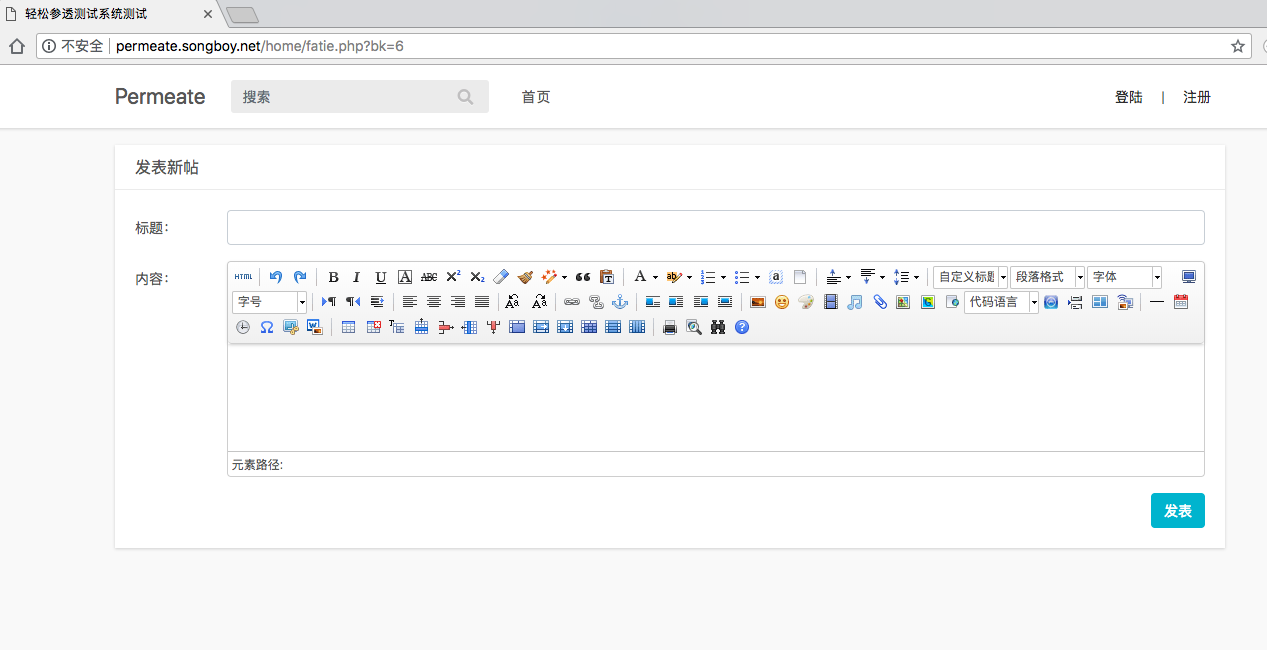Go to 首页 in the navigation bar
This screenshot has width=1267, height=650.
(536, 97)
